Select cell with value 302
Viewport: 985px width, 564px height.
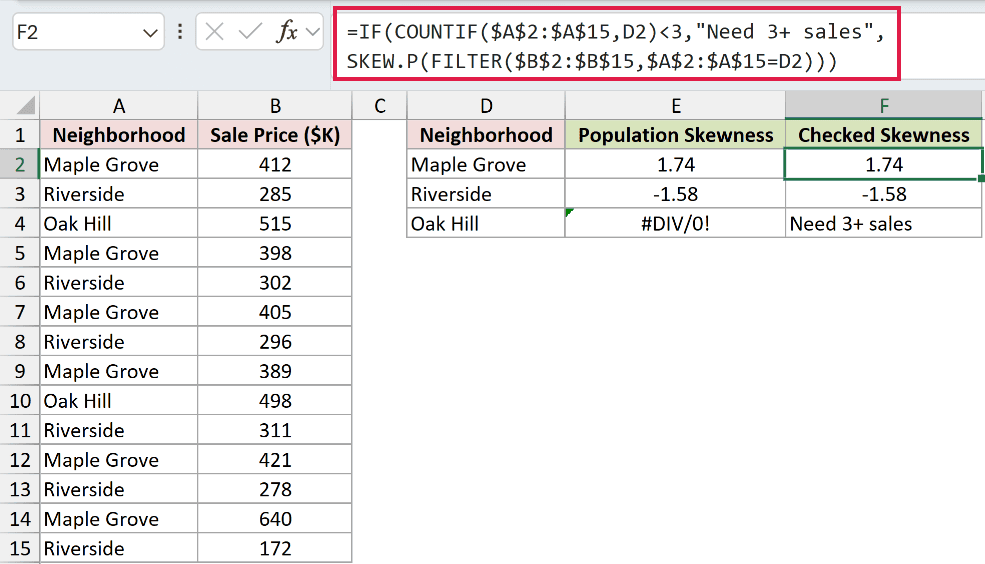point(275,283)
